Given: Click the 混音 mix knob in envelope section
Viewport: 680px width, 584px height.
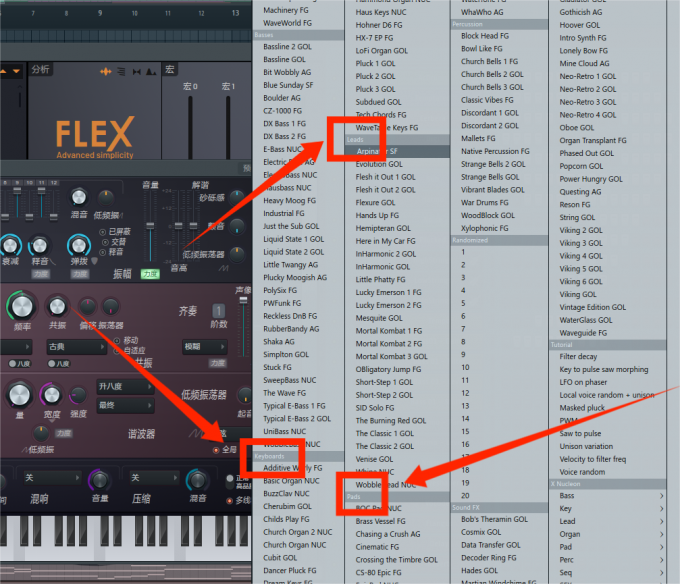Looking at the screenshot, I should [78, 197].
